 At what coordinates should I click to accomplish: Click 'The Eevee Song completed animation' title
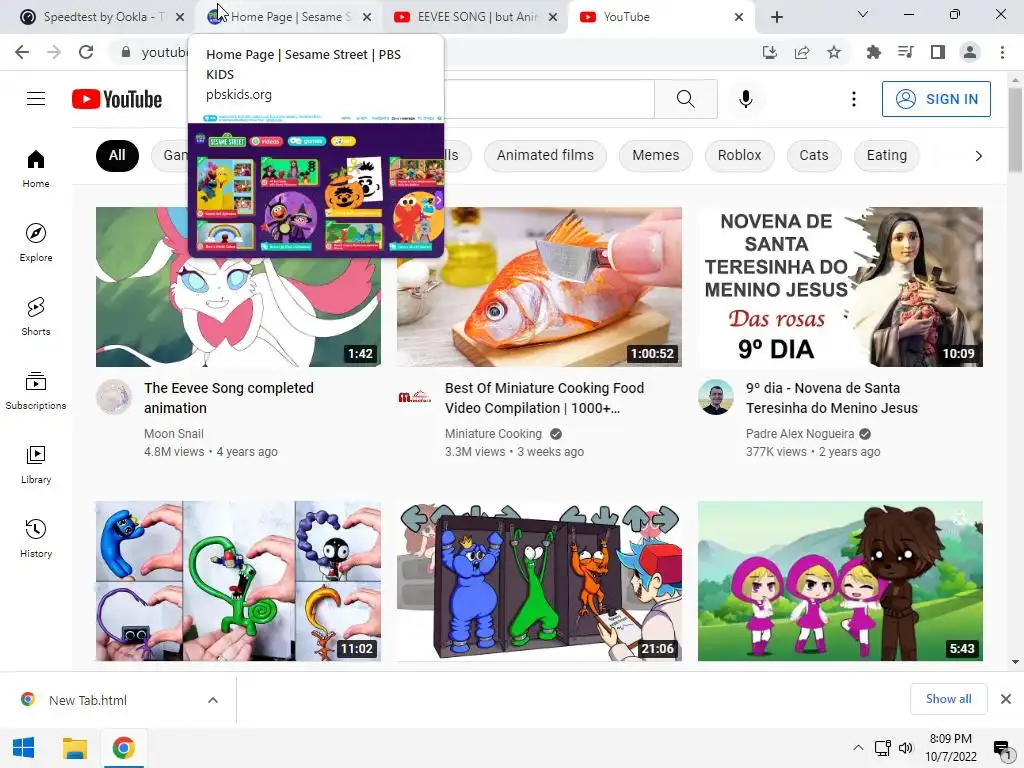[x=229, y=398]
